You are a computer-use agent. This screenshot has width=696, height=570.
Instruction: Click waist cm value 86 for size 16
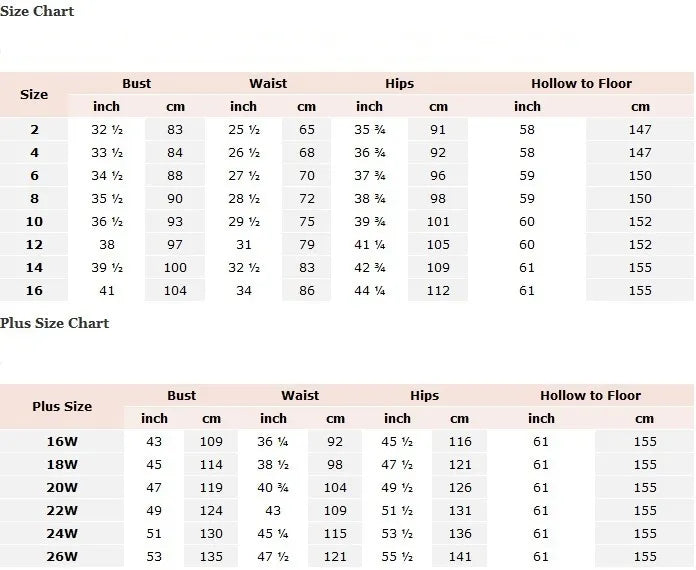click(307, 291)
